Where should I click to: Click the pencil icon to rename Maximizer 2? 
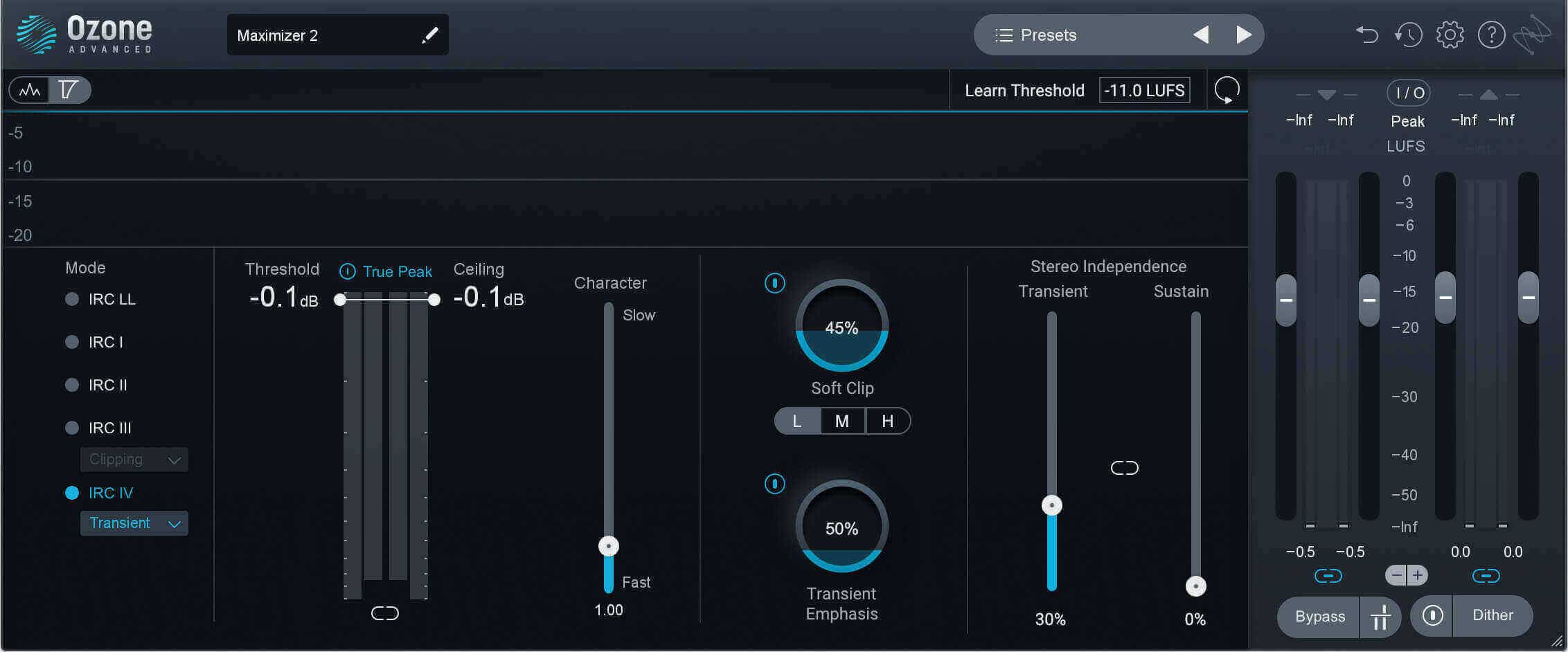[430, 35]
